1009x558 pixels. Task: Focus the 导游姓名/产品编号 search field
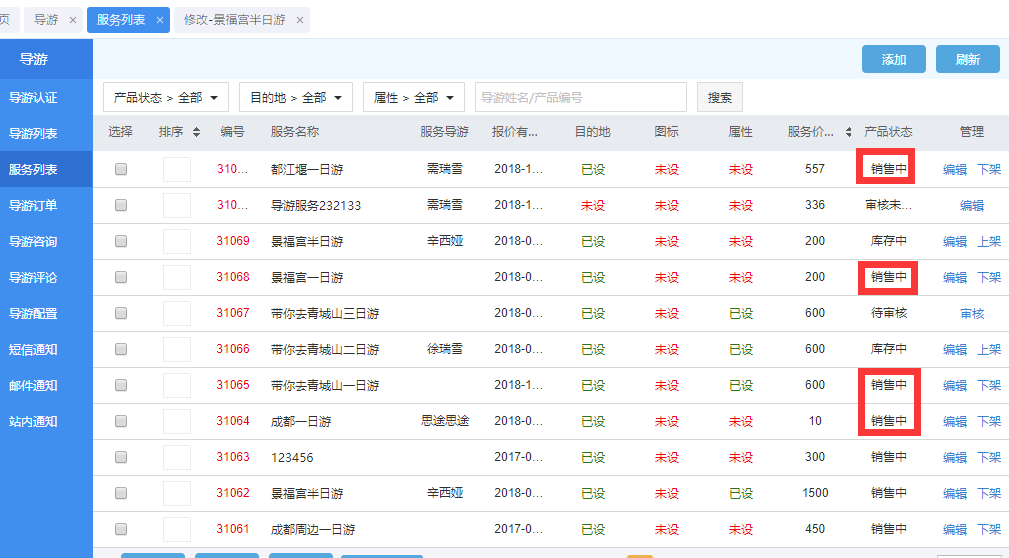580,97
